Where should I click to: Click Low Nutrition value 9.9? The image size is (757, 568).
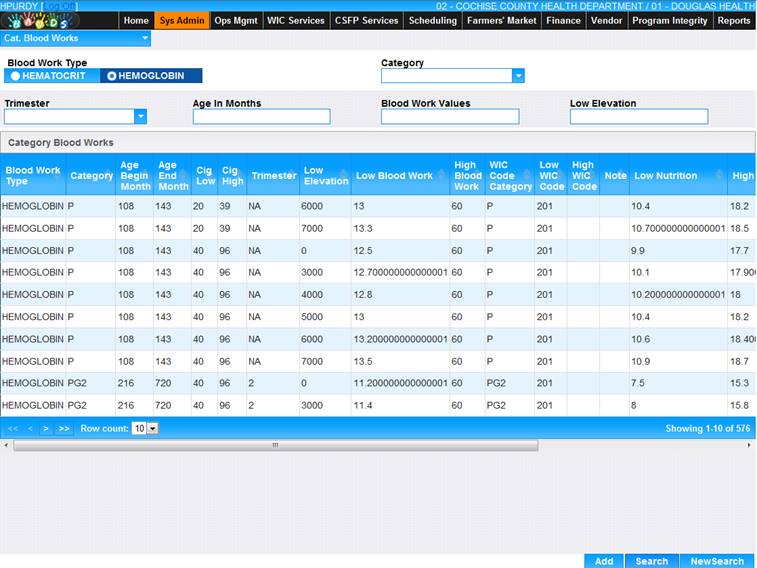(x=638, y=250)
